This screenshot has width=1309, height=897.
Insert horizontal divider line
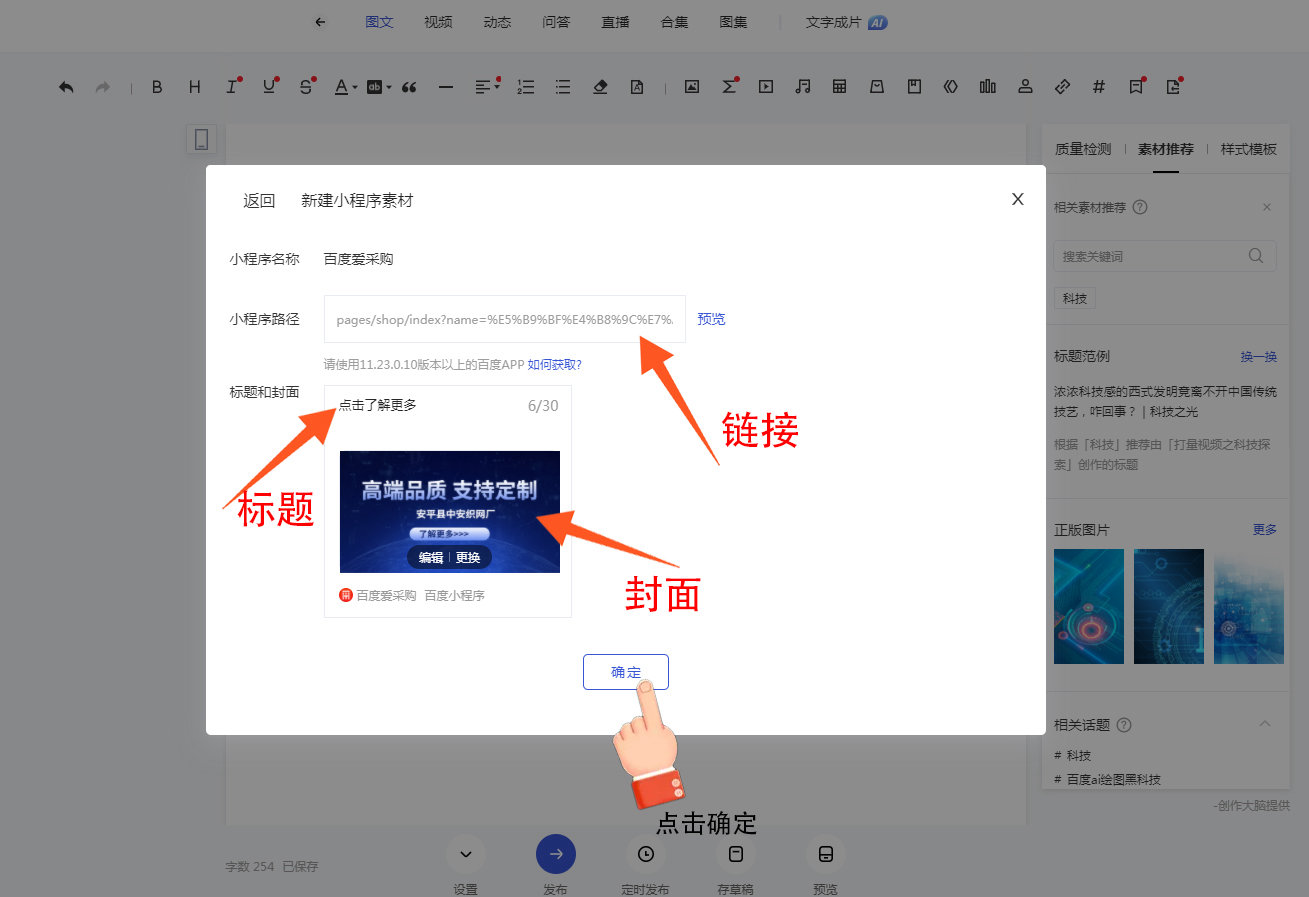point(446,87)
